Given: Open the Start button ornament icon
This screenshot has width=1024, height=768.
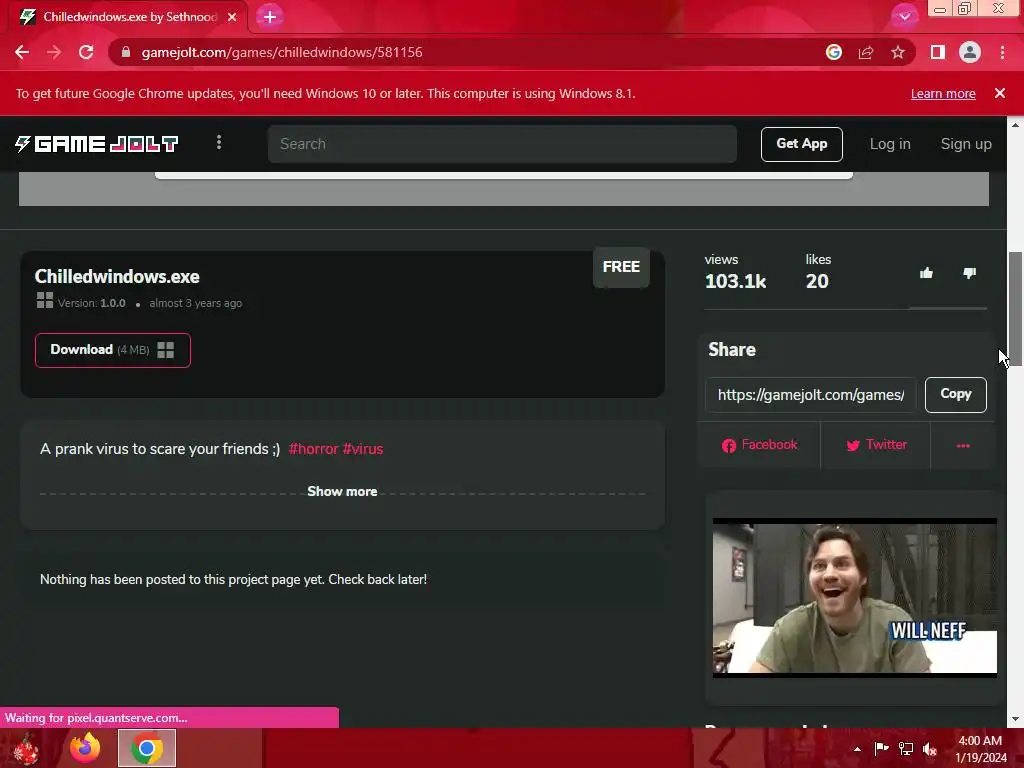Looking at the screenshot, I should click(x=25, y=749).
